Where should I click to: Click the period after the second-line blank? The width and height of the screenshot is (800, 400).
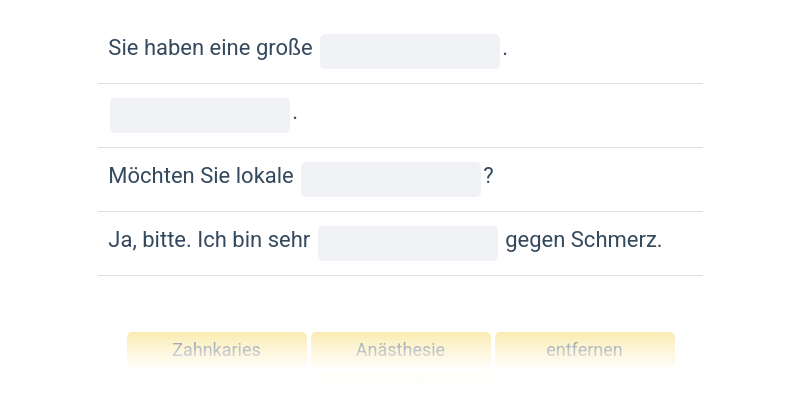pyautogui.click(x=295, y=116)
